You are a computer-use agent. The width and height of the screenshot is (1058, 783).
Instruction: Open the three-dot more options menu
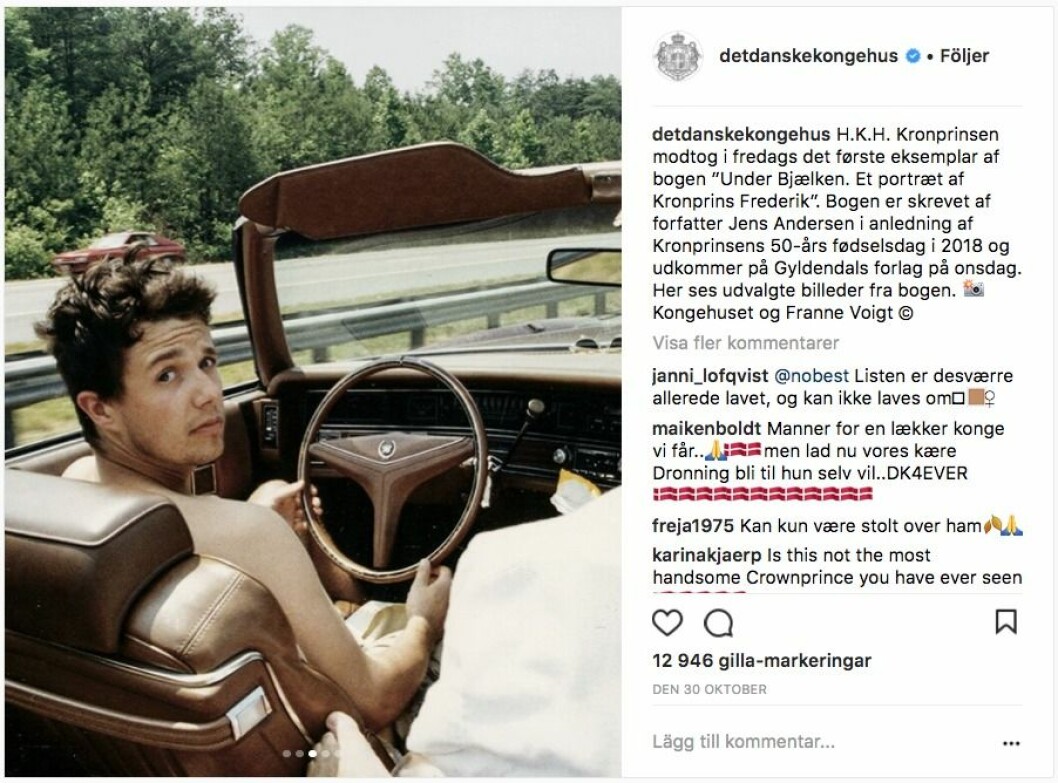pyautogui.click(x=1011, y=743)
